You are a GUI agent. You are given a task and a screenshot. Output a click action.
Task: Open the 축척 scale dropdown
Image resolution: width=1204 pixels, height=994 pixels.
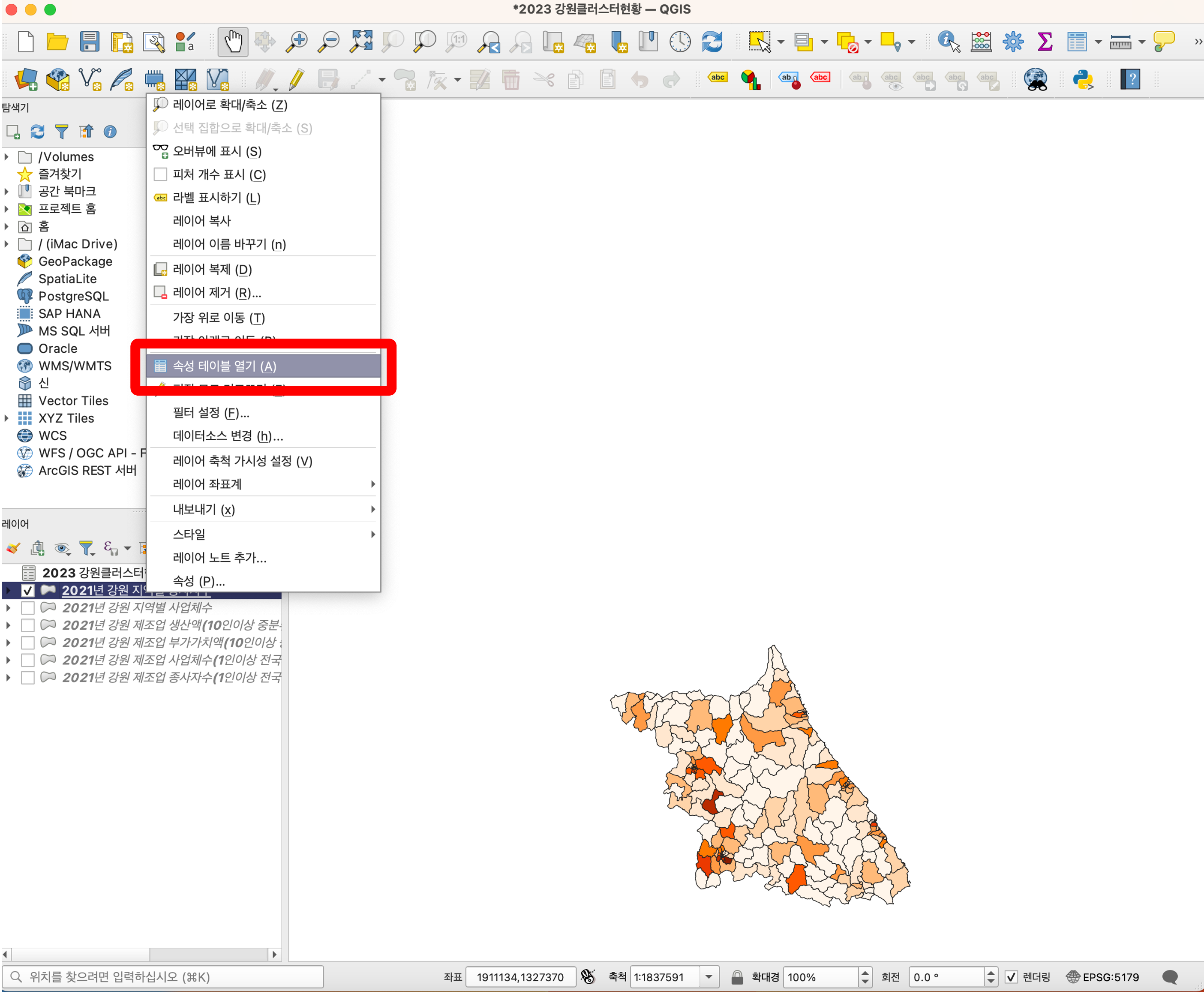709,977
